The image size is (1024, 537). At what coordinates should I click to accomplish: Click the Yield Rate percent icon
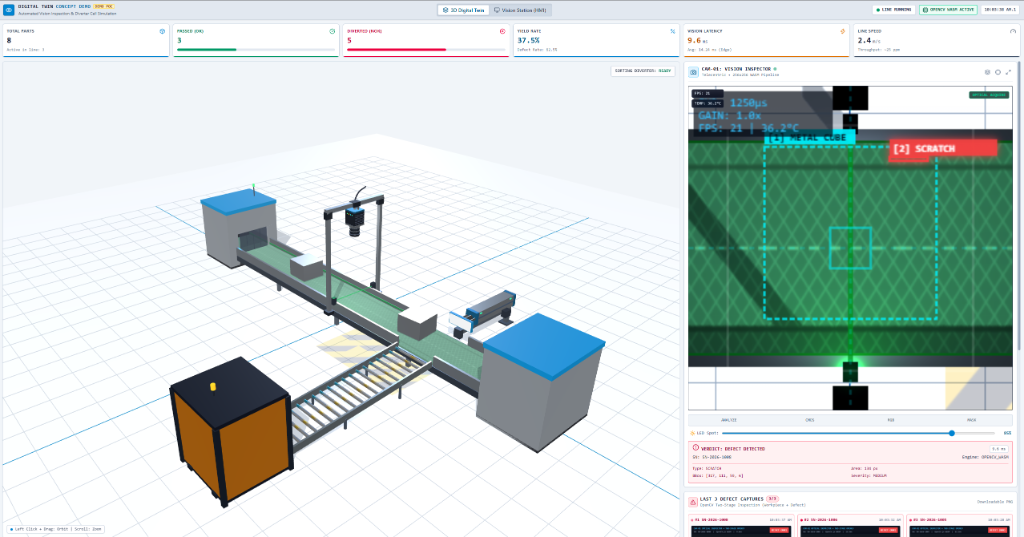click(x=673, y=31)
